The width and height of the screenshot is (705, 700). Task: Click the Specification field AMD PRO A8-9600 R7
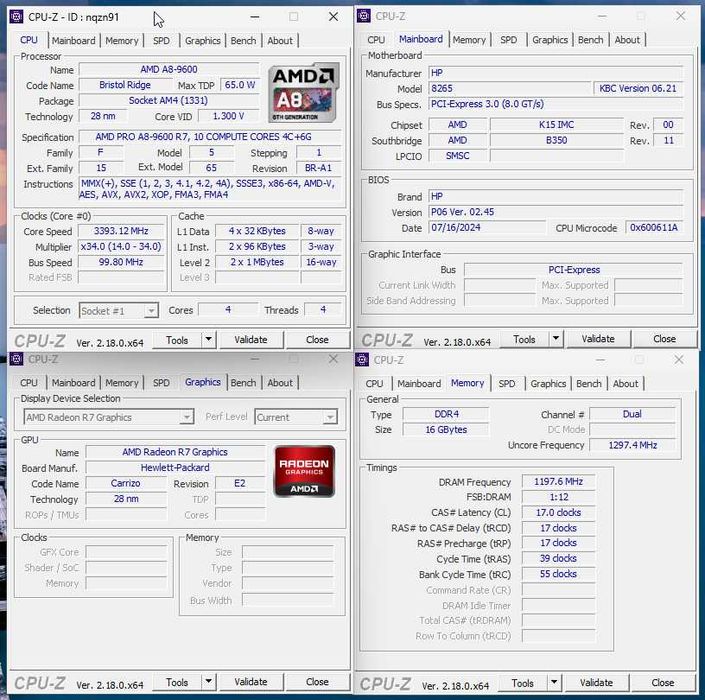click(210, 137)
